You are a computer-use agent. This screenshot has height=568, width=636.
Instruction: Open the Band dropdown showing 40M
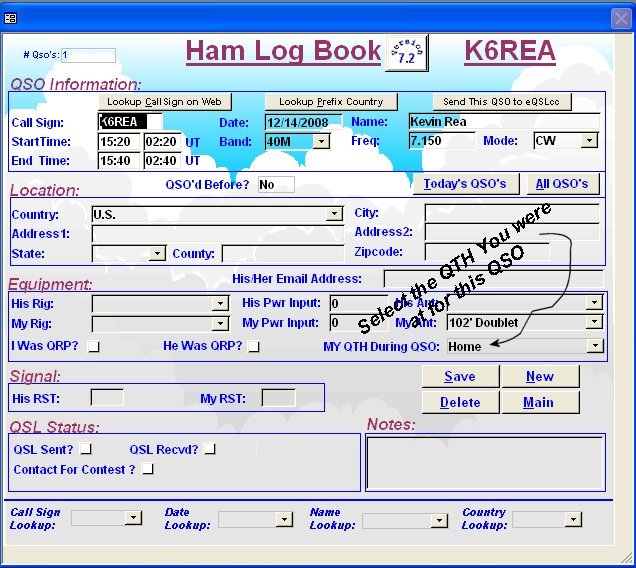[x=321, y=142]
